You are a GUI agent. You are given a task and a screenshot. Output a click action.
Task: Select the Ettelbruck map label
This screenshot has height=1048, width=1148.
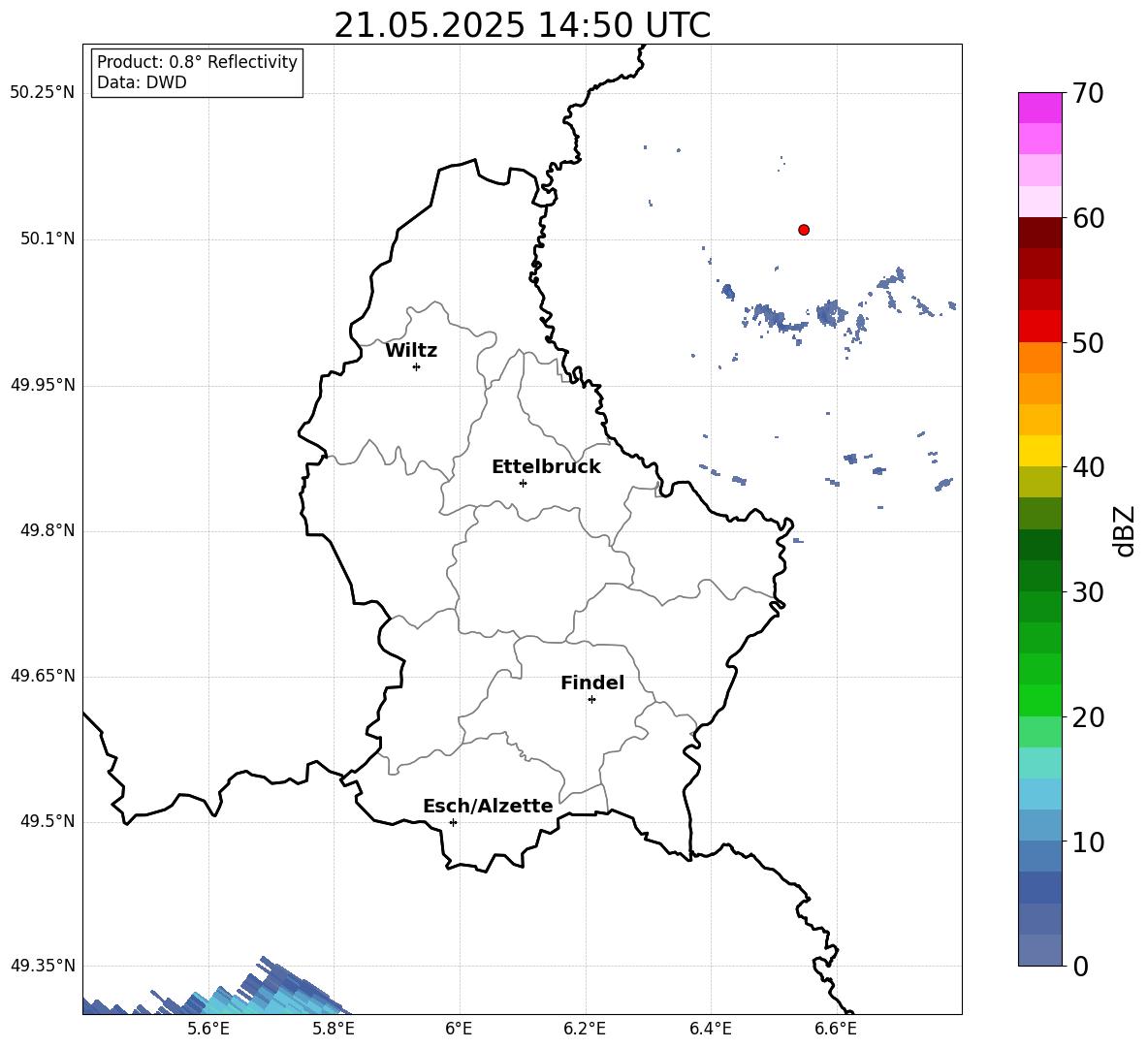click(x=546, y=467)
